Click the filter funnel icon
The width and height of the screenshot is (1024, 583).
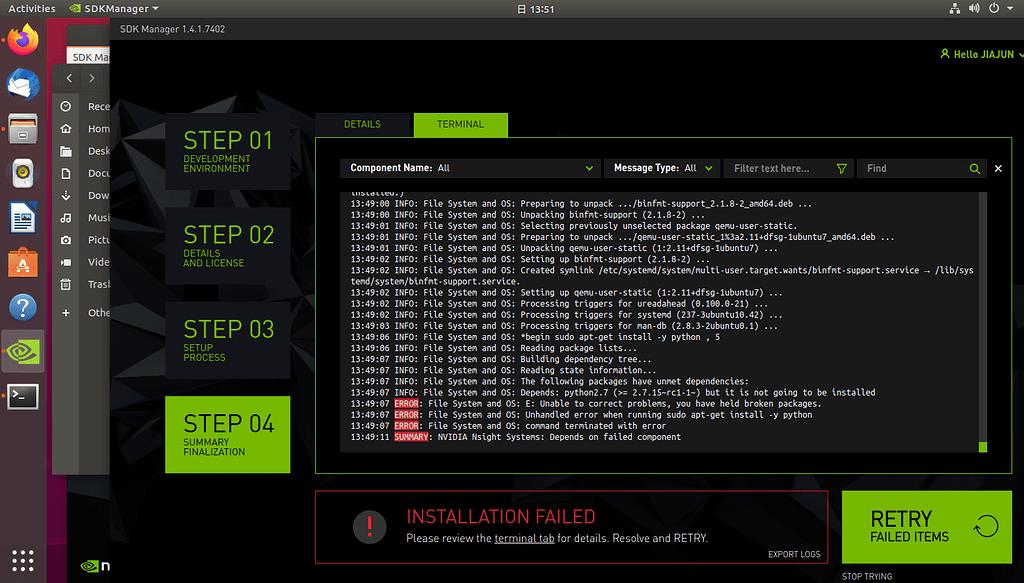click(841, 168)
